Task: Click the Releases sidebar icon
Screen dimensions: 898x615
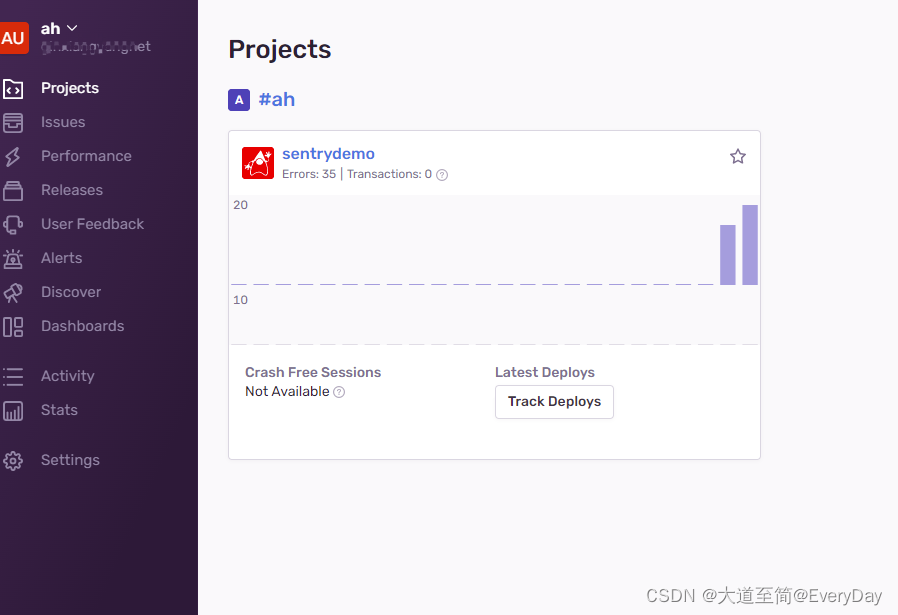Action: click(13, 191)
